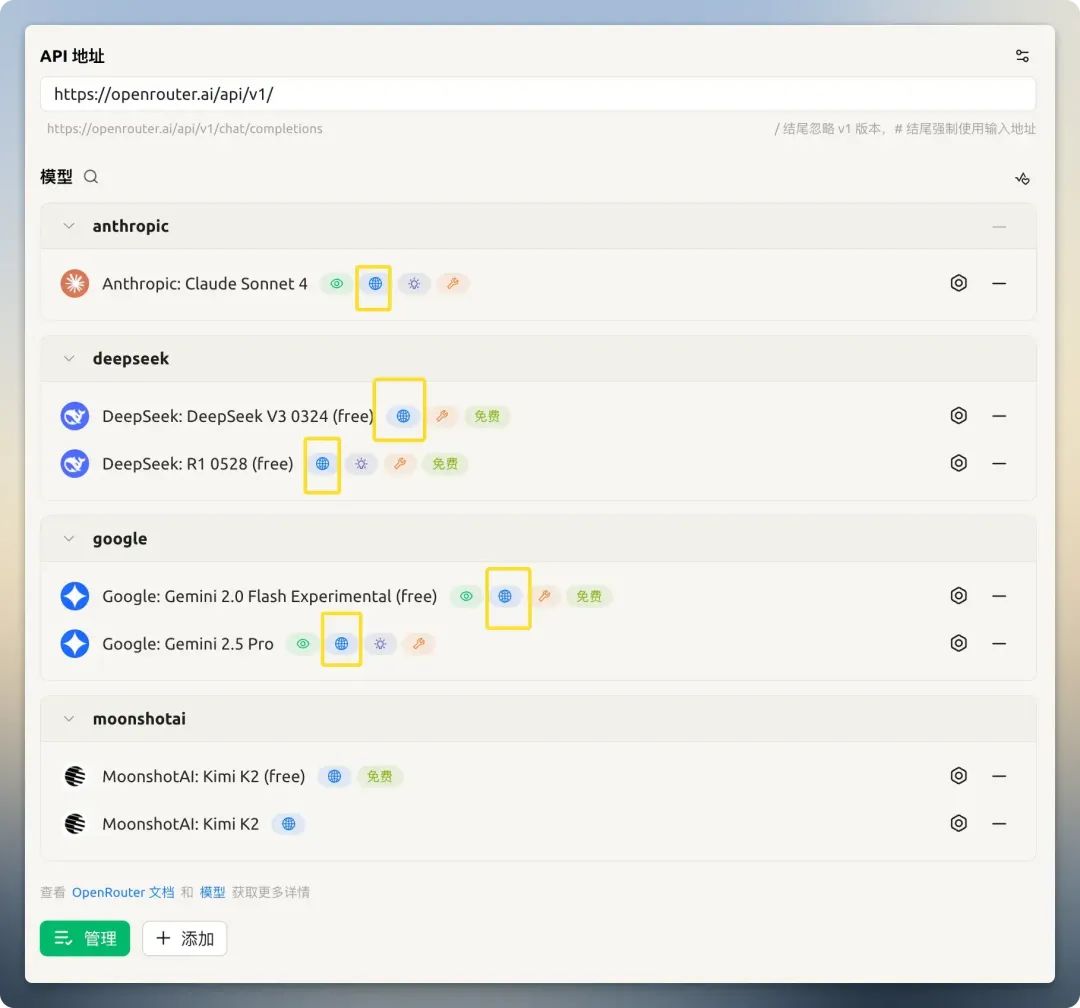Remove DeepSeek V3 0324 (free) model
Screen dimensions: 1080x1008
pos(999,416)
